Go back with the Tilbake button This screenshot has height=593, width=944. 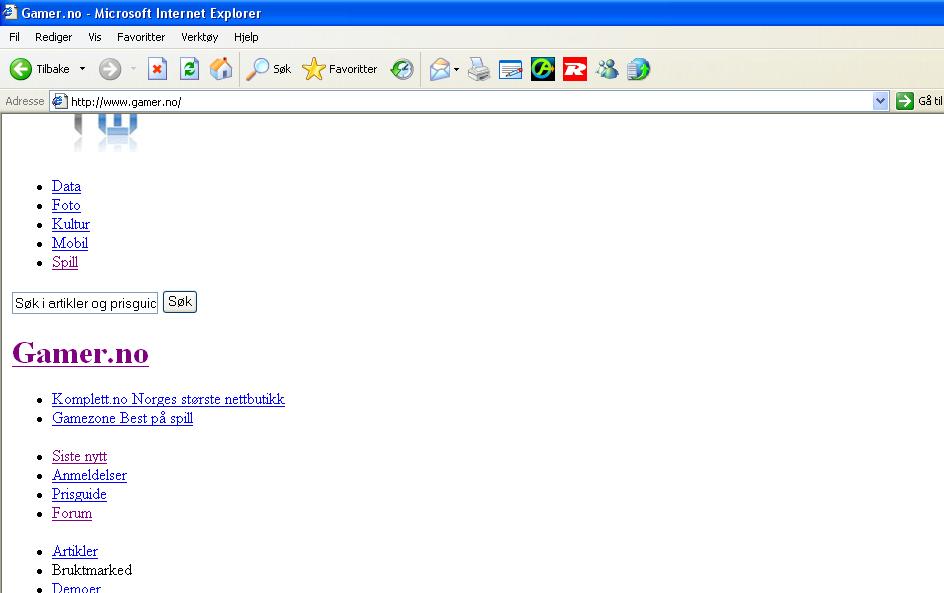point(40,69)
